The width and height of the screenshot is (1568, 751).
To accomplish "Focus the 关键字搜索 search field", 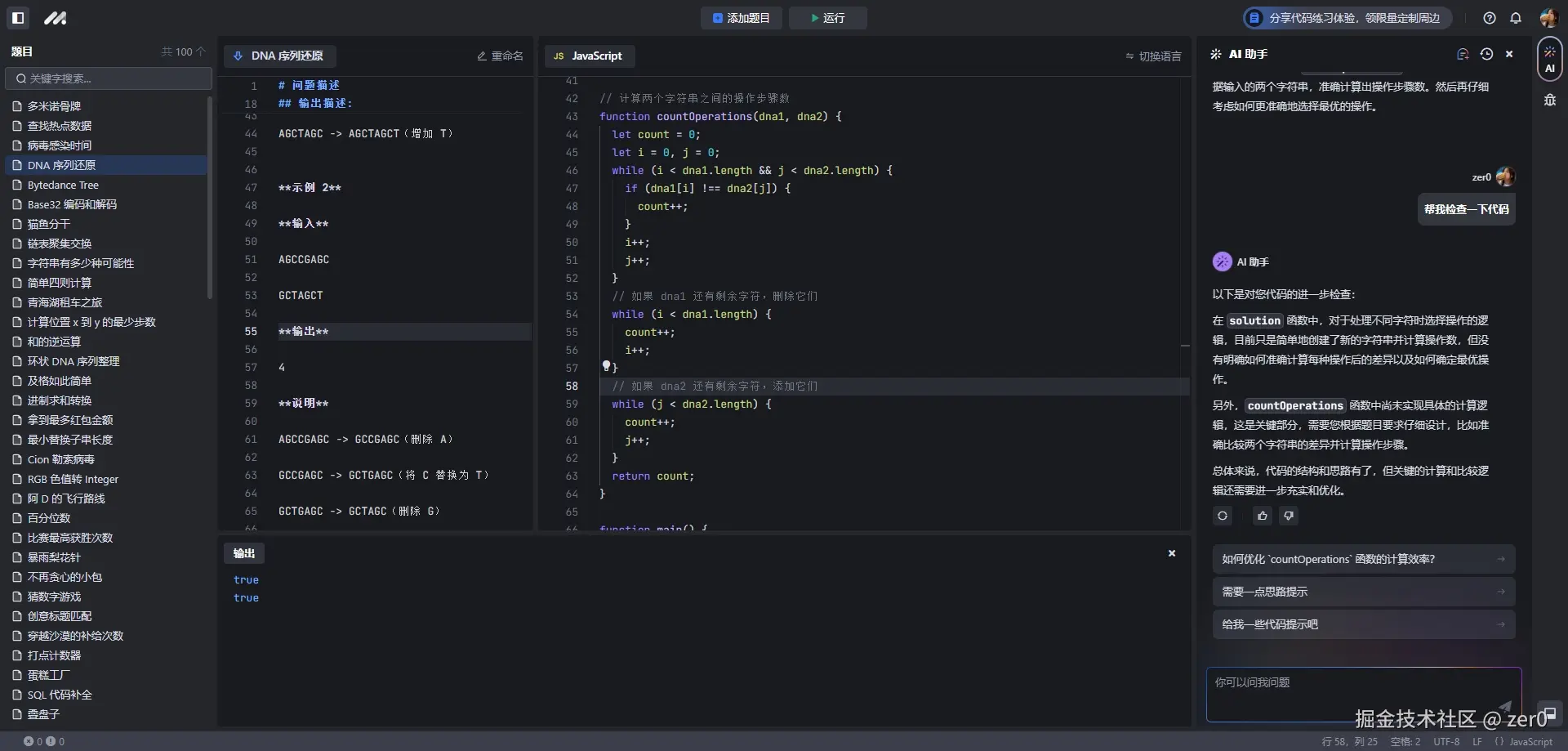I will [109, 78].
